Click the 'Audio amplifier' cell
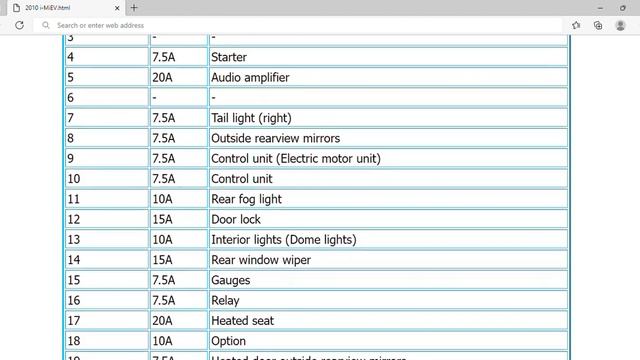This screenshot has height=360, width=640. point(388,78)
